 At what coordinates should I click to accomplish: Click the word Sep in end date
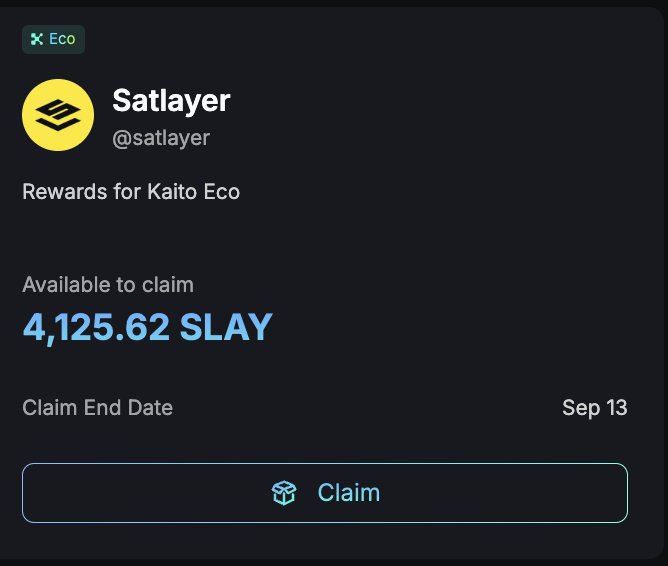(x=581, y=407)
